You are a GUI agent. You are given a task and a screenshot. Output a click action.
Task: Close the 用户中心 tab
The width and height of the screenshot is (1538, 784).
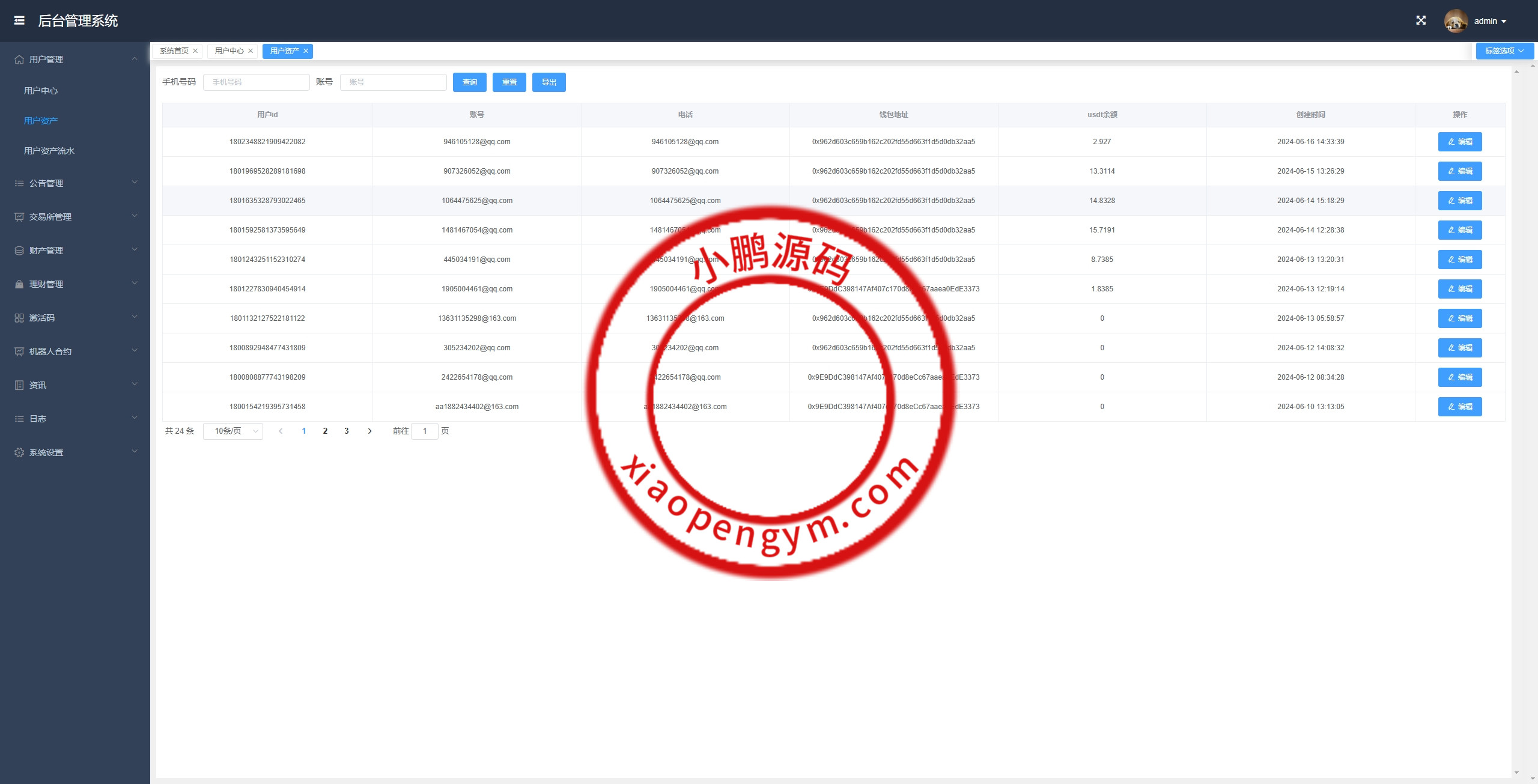point(251,51)
